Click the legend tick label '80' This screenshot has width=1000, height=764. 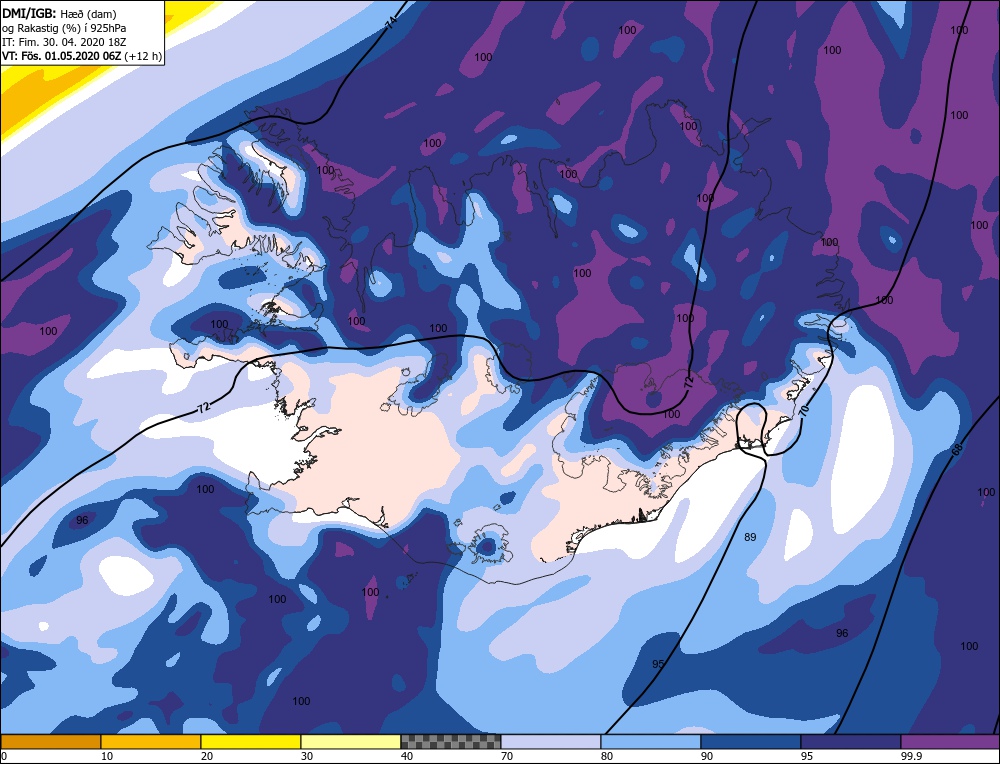pos(607,756)
